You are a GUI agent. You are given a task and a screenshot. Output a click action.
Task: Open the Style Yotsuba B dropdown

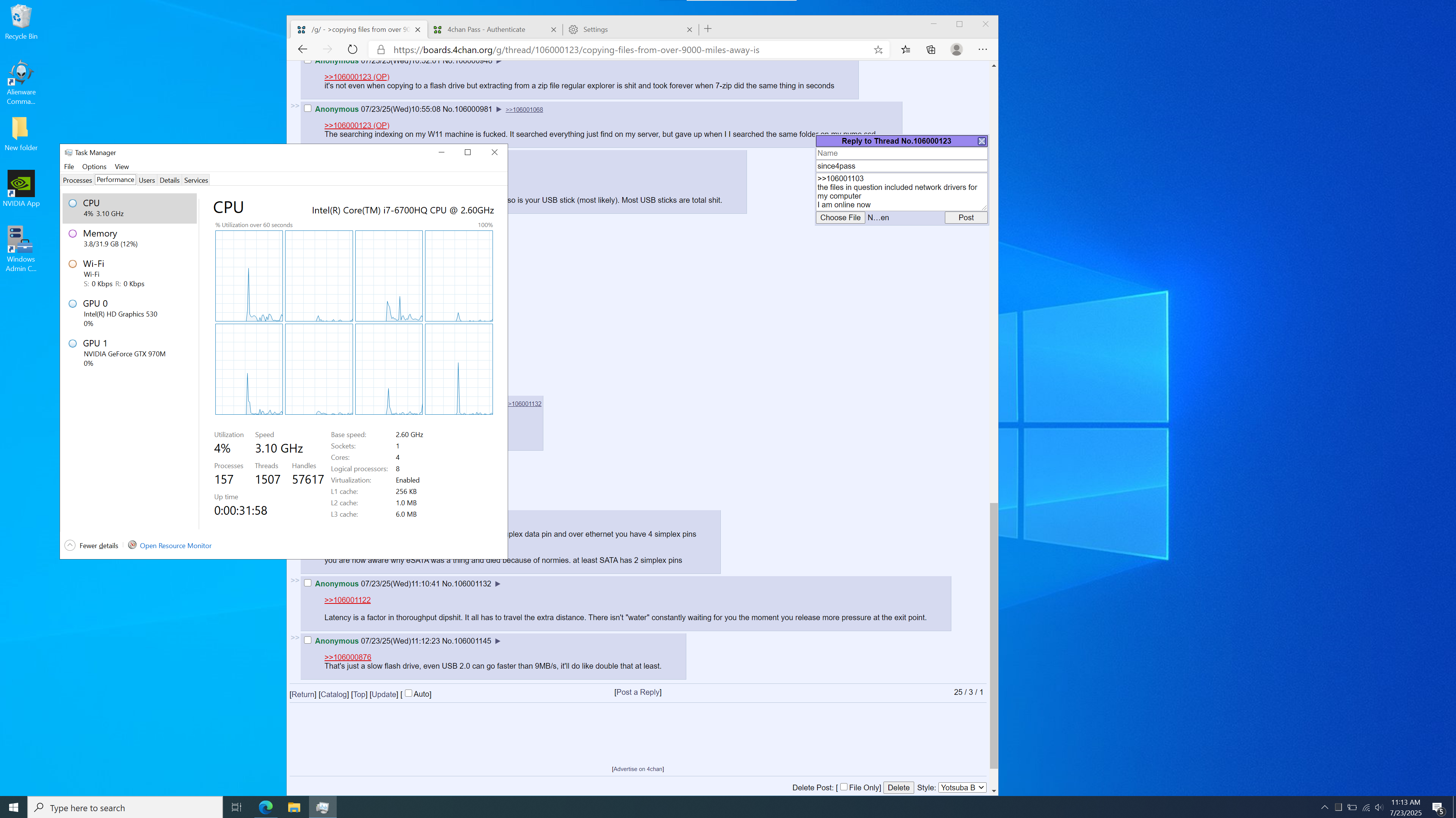pos(962,788)
